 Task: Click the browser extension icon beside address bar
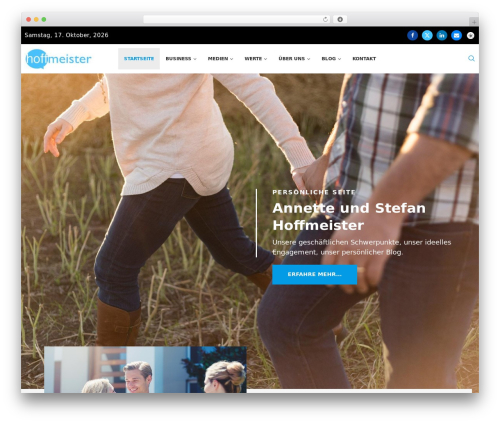340,20
